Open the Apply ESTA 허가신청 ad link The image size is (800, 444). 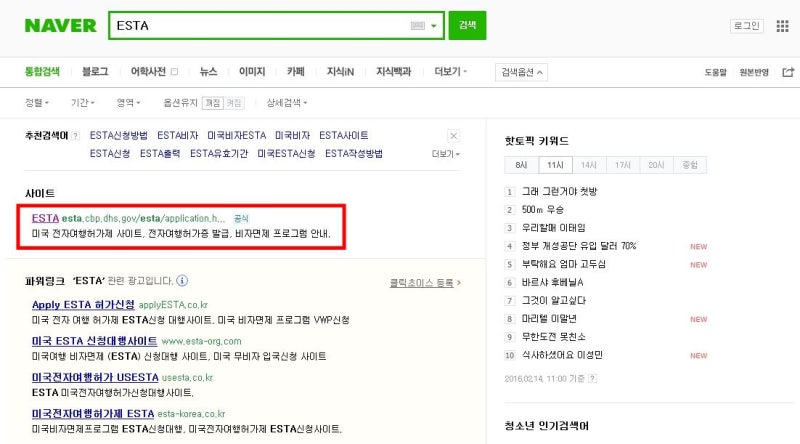pos(83,305)
